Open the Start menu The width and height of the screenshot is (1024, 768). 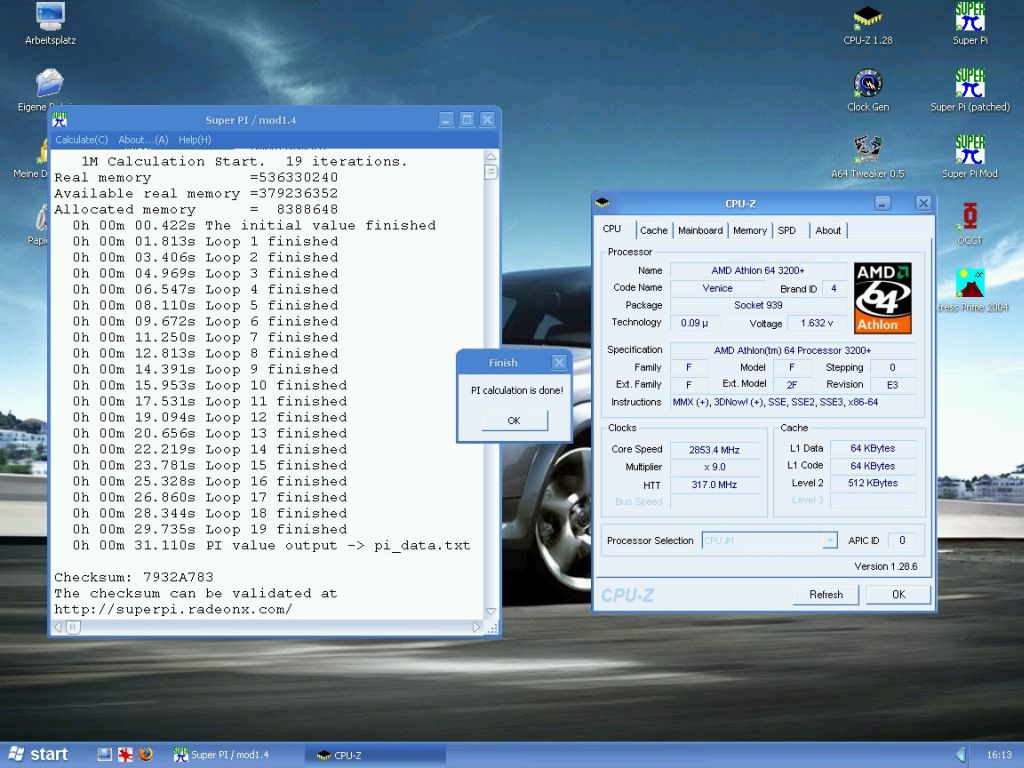[x=38, y=754]
